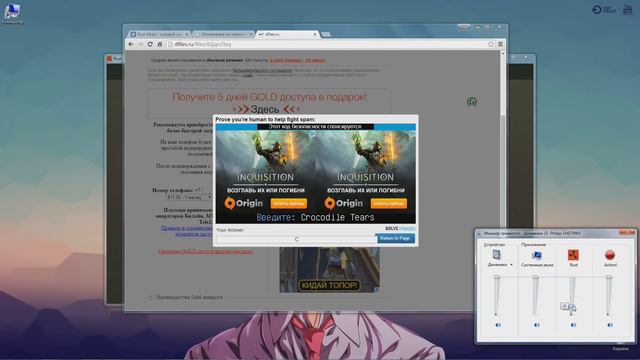Open the Computer desktop icon
The image size is (640, 360).
(12, 14)
